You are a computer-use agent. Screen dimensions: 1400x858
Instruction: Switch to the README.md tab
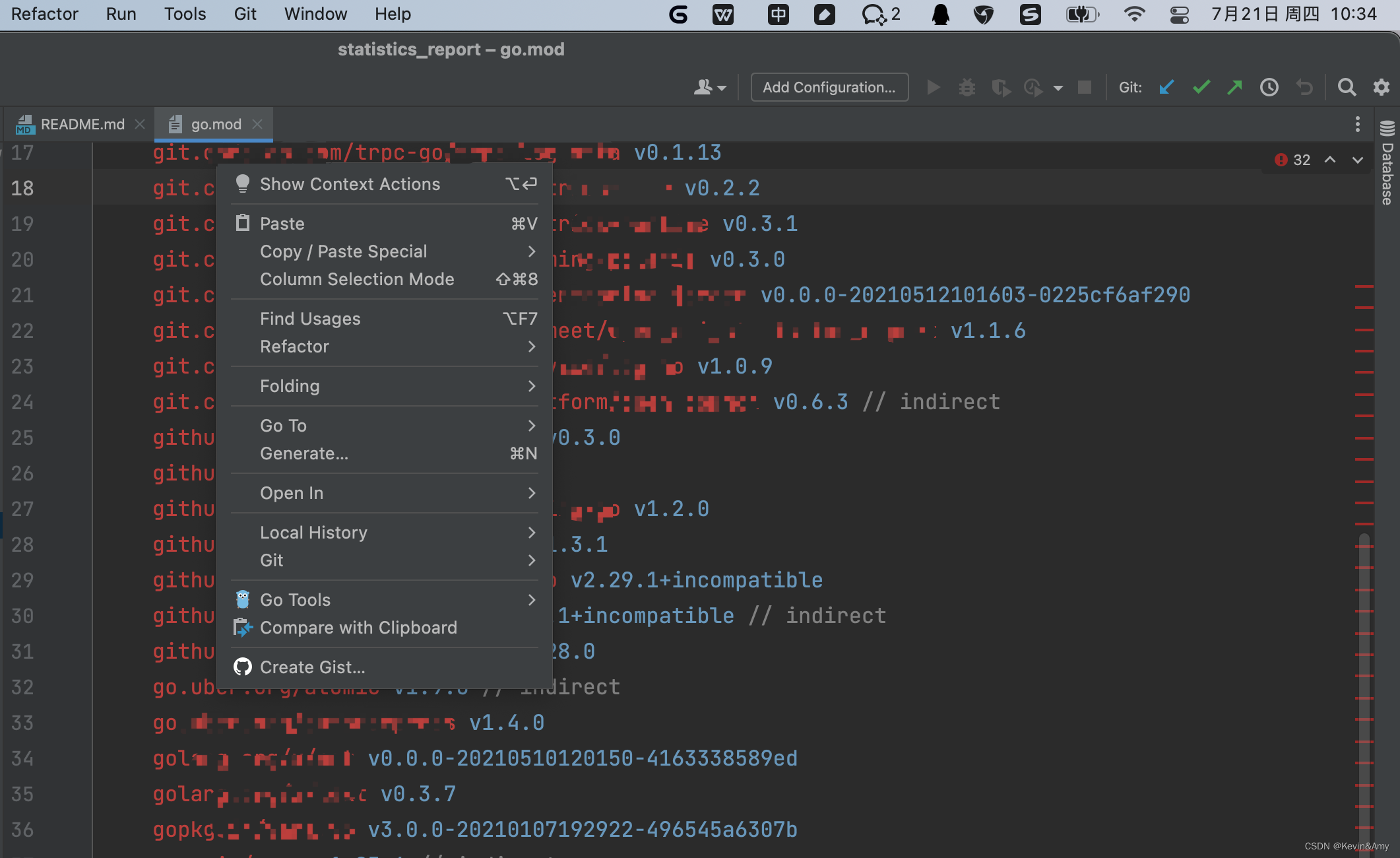pyautogui.click(x=81, y=124)
